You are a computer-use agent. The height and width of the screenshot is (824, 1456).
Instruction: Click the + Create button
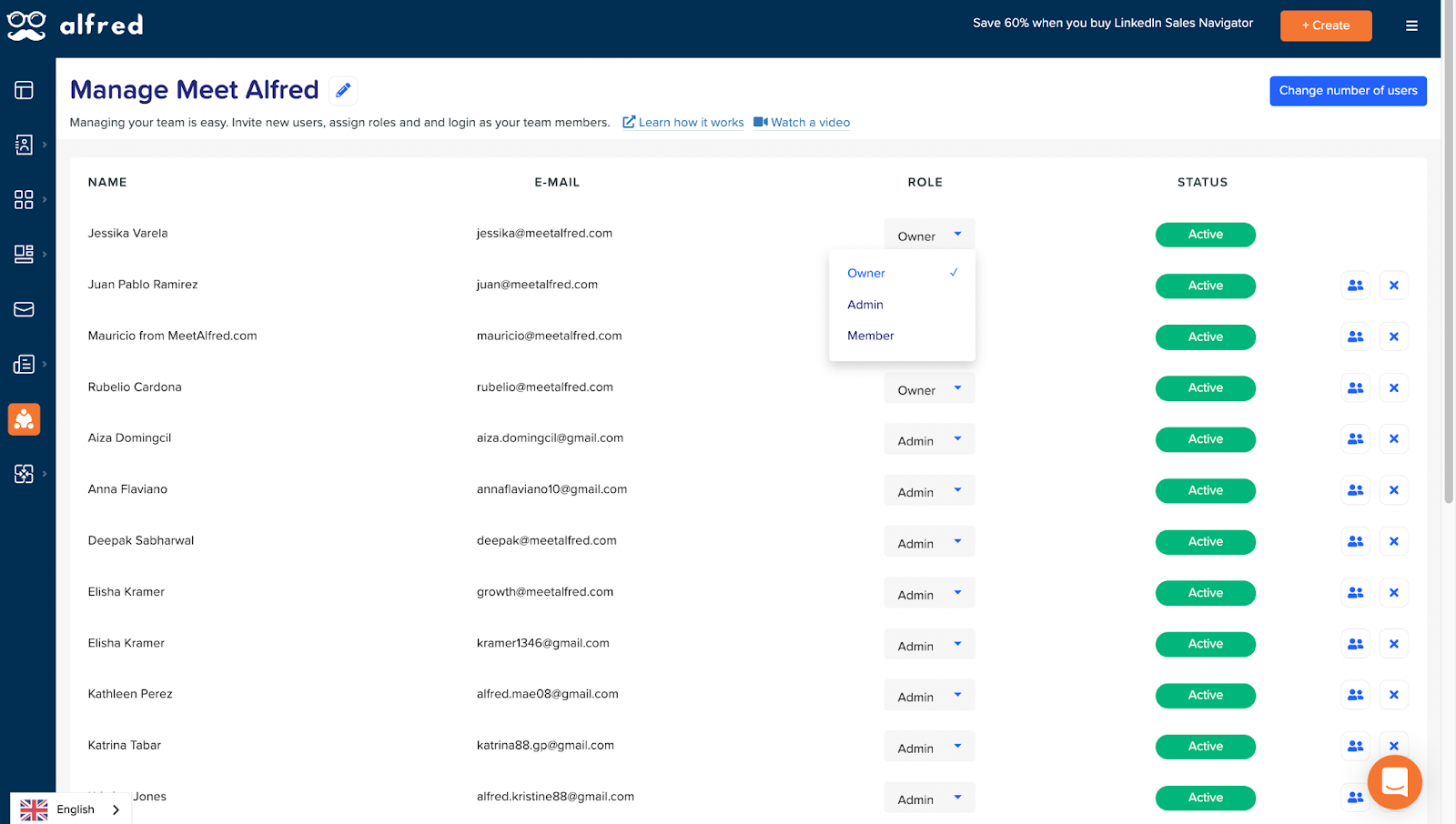click(x=1326, y=25)
